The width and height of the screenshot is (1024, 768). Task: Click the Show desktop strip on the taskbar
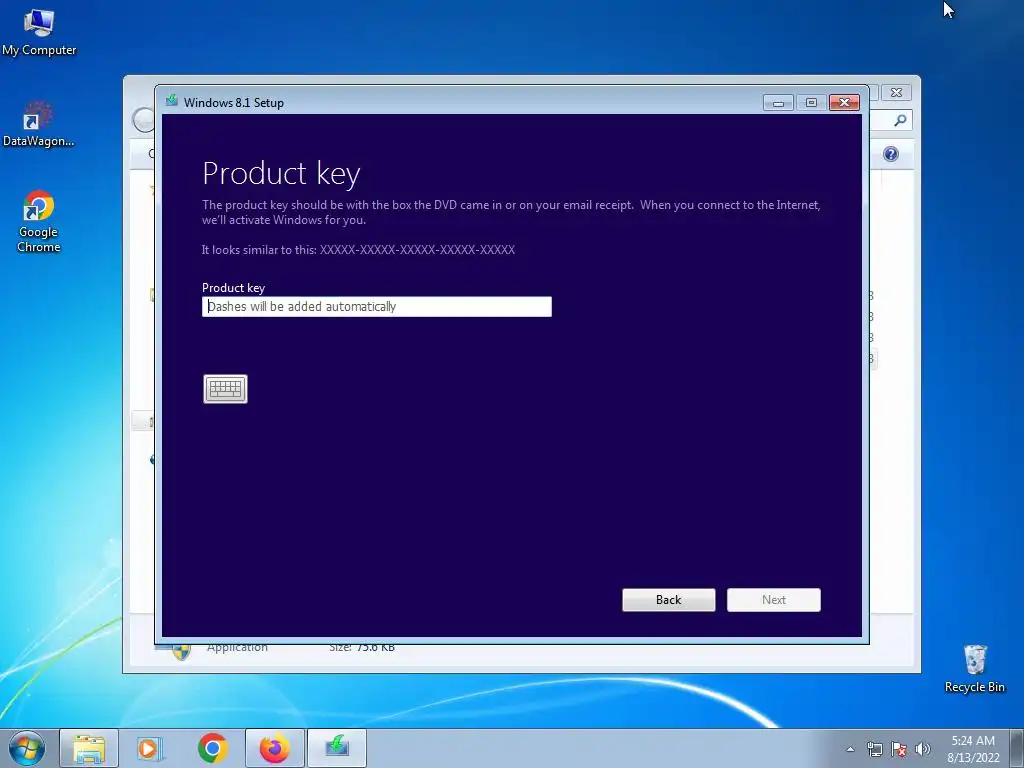click(x=1017, y=748)
